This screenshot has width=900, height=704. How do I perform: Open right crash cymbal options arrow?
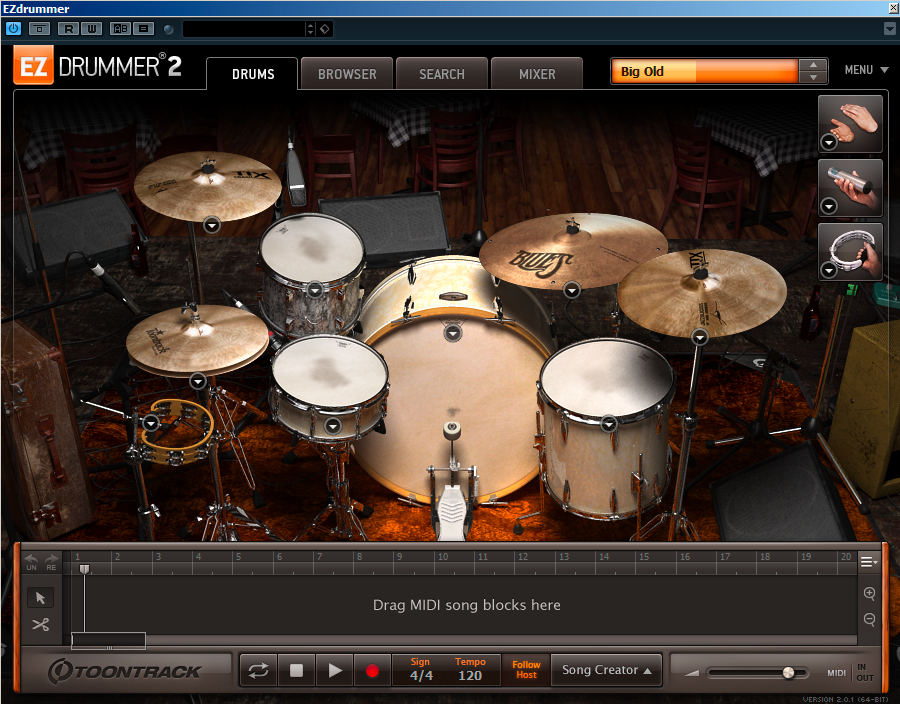pos(700,337)
